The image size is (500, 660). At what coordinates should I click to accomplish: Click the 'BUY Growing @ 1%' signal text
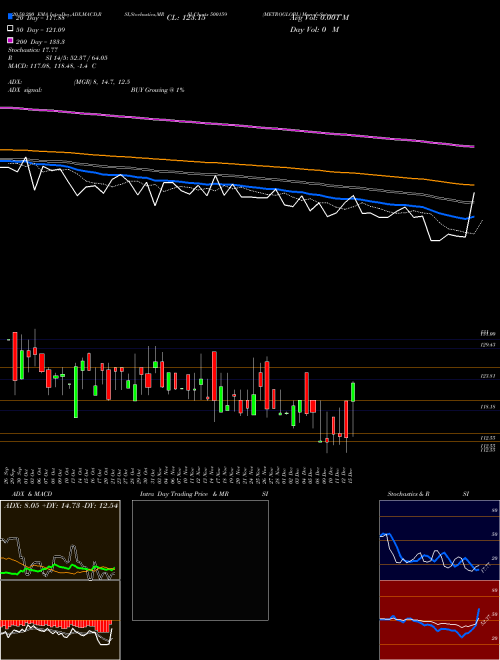pyautogui.click(x=157, y=90)
